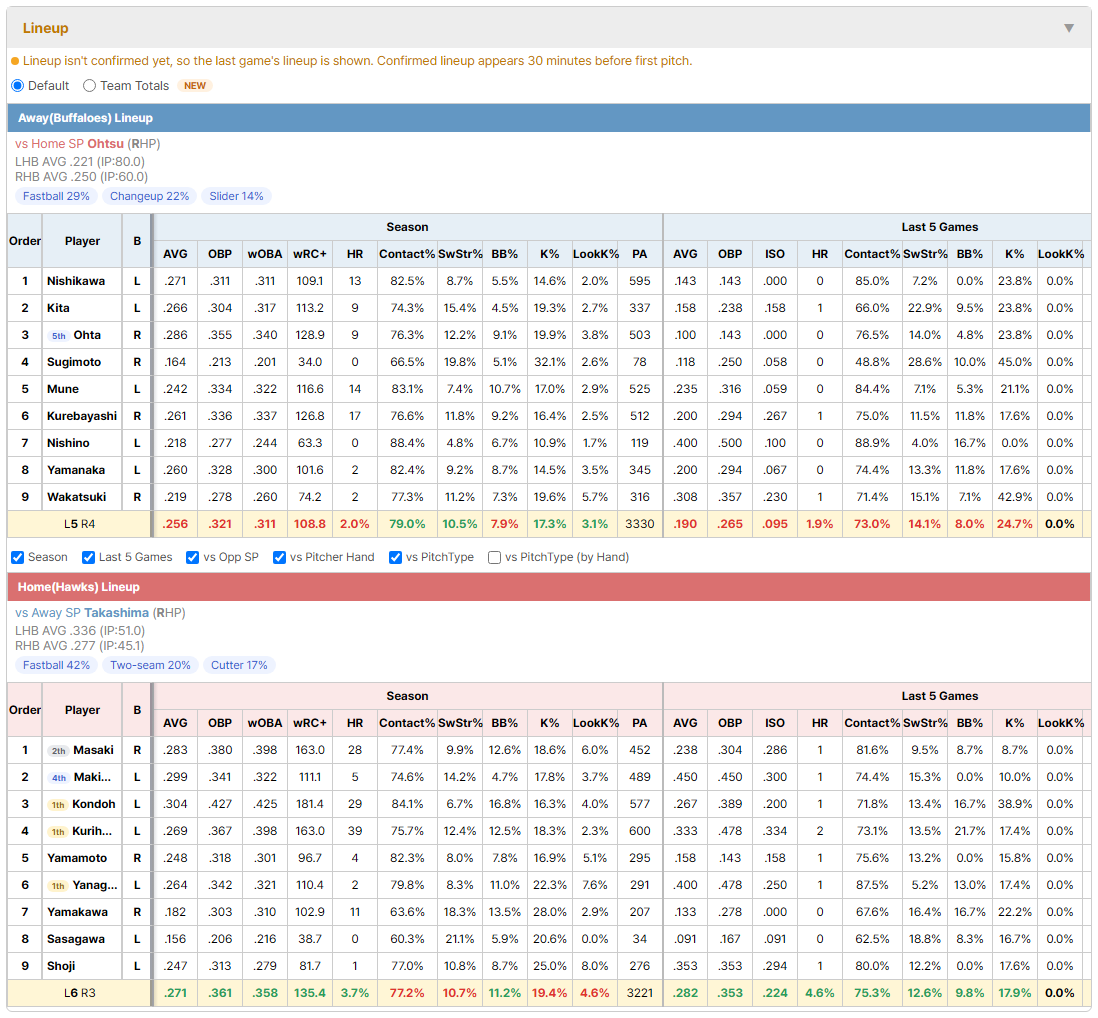Click player name Sasagawa
This screenshot has height=1018, width=1098.
76,940
